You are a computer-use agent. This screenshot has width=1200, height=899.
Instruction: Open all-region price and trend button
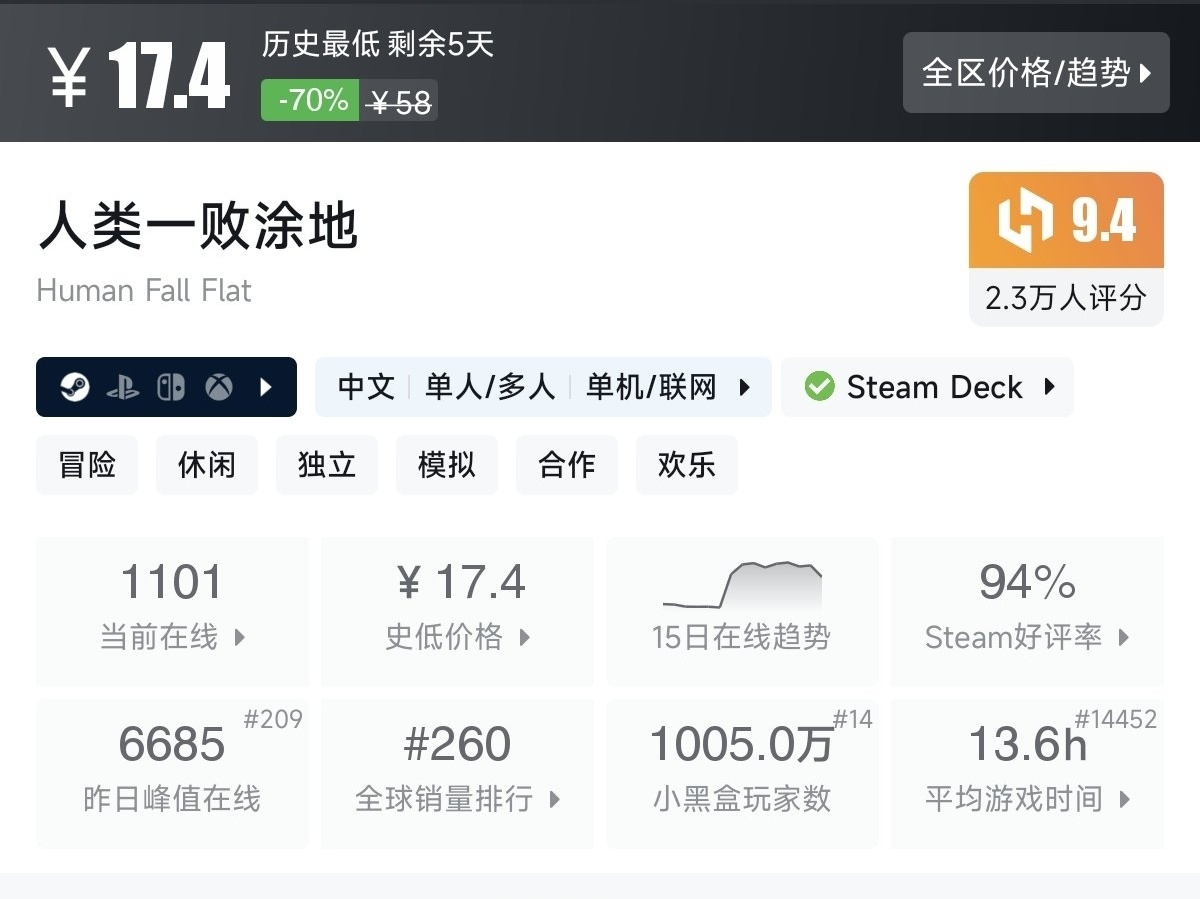(x=1036, y=73)
